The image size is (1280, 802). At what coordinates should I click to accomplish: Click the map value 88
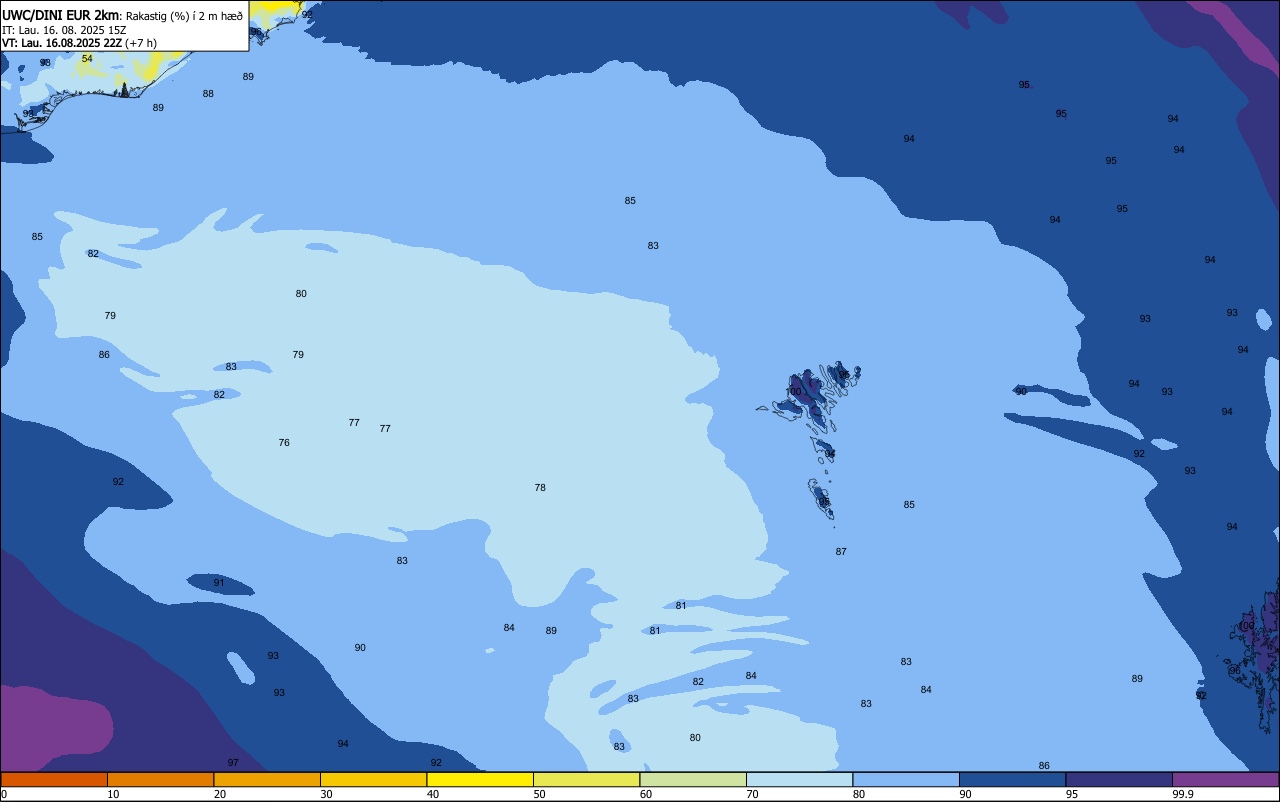click(208, 93)
